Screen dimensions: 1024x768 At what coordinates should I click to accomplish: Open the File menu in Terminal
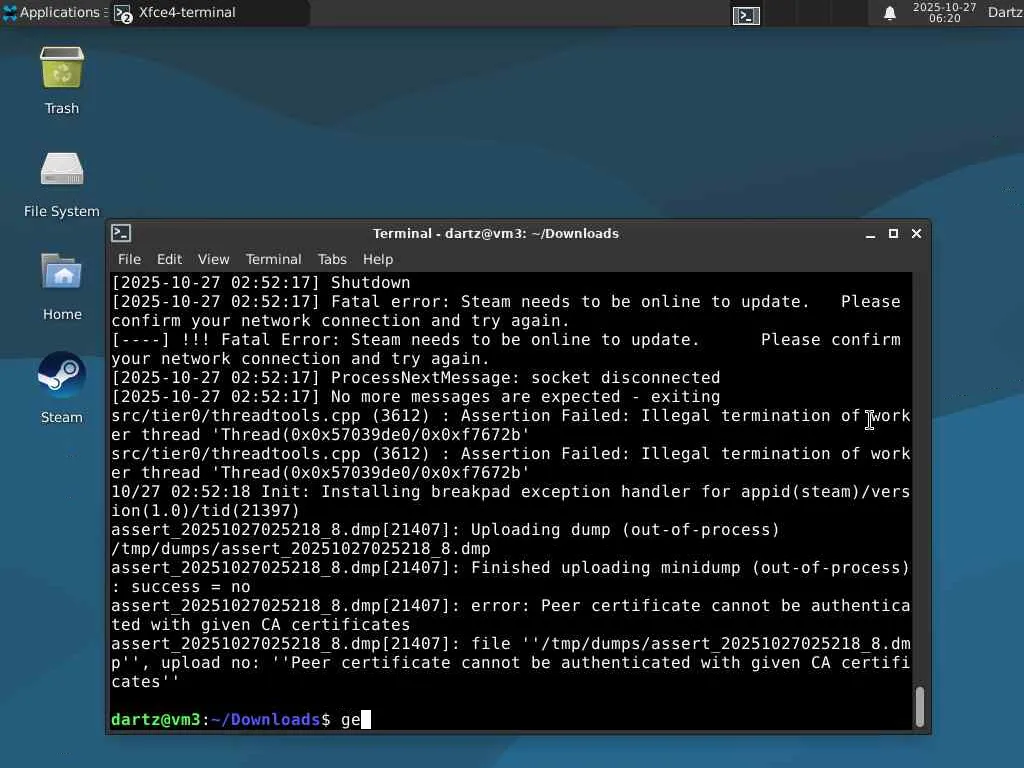point(129,259)
